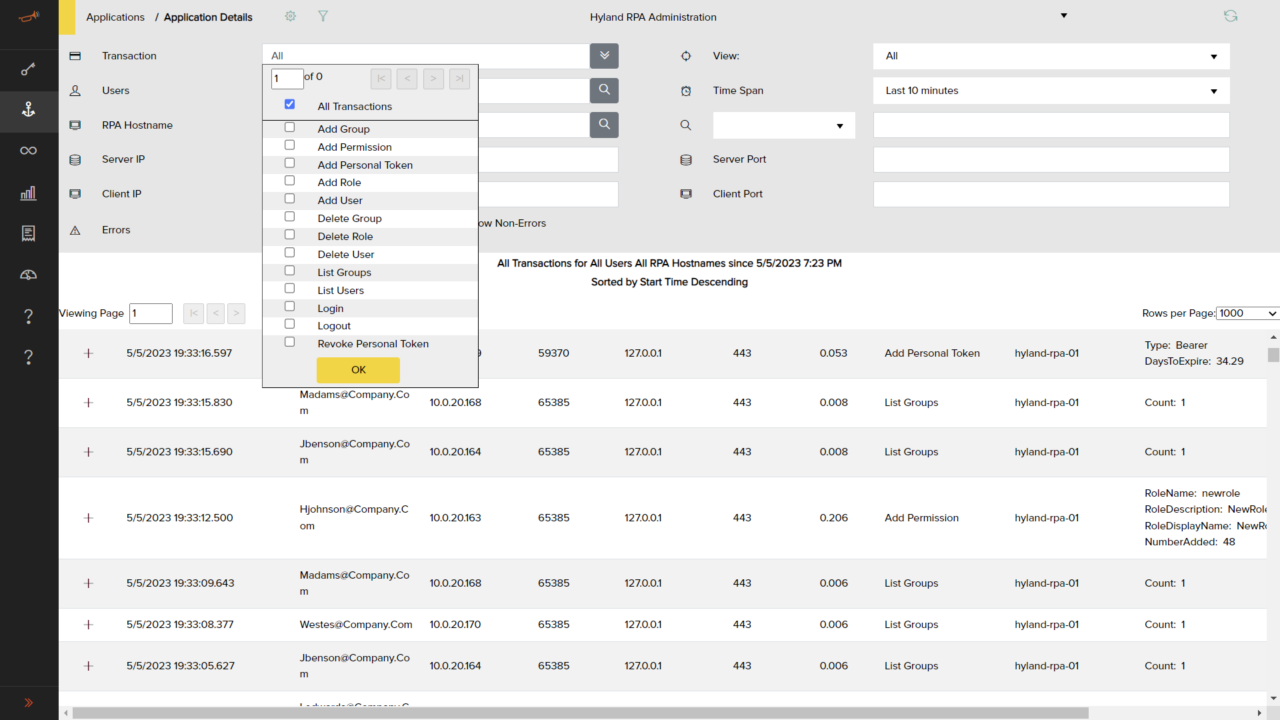Screen dimensions: 1280x720
Task: Click the Viewing Page number input field
Action: click(x=150, y=313)
